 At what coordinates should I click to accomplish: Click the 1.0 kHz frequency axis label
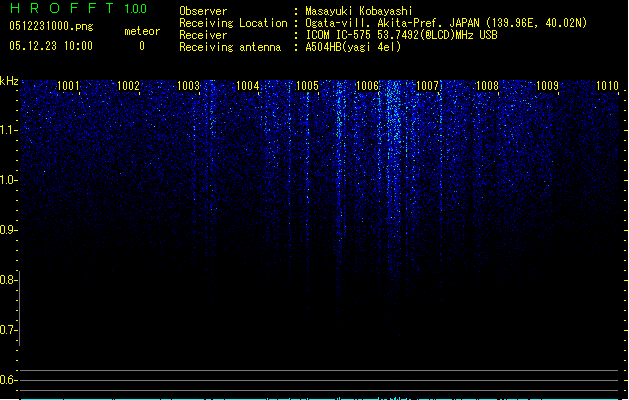pyautogui.click(x=8, y=180)
